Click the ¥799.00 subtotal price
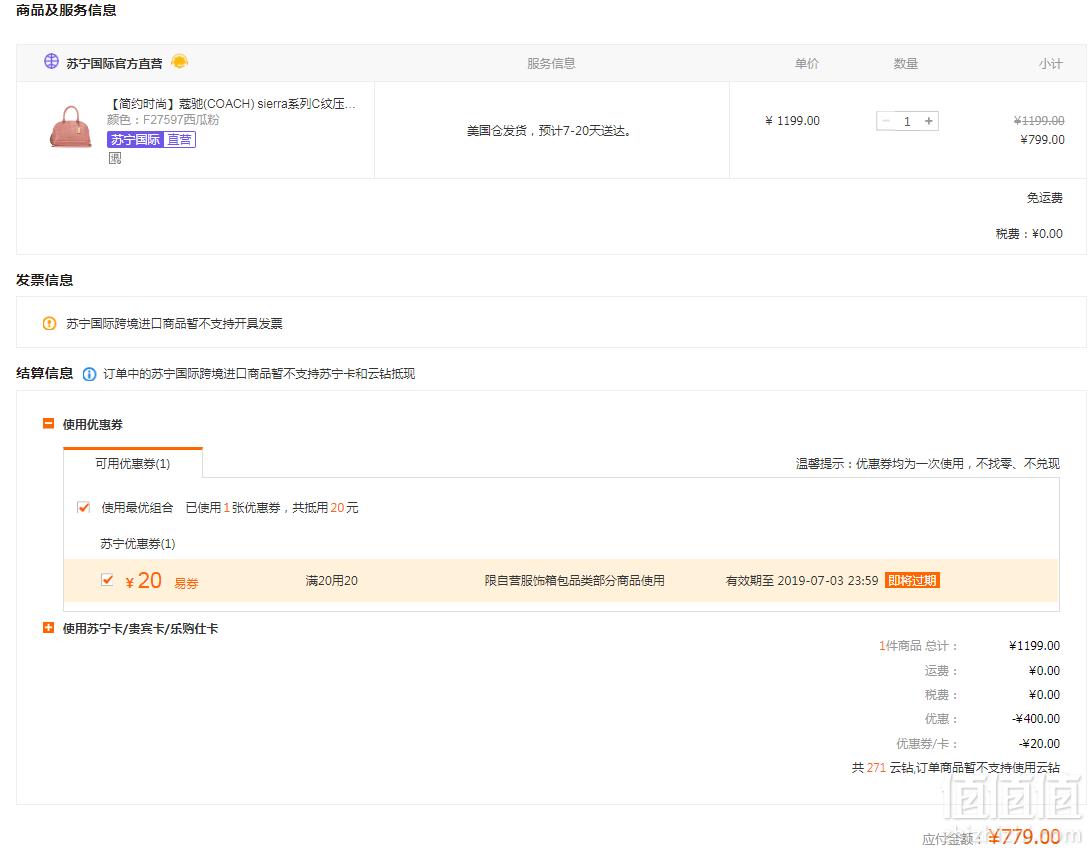 pyautogui.click(x=1042, y=139)
